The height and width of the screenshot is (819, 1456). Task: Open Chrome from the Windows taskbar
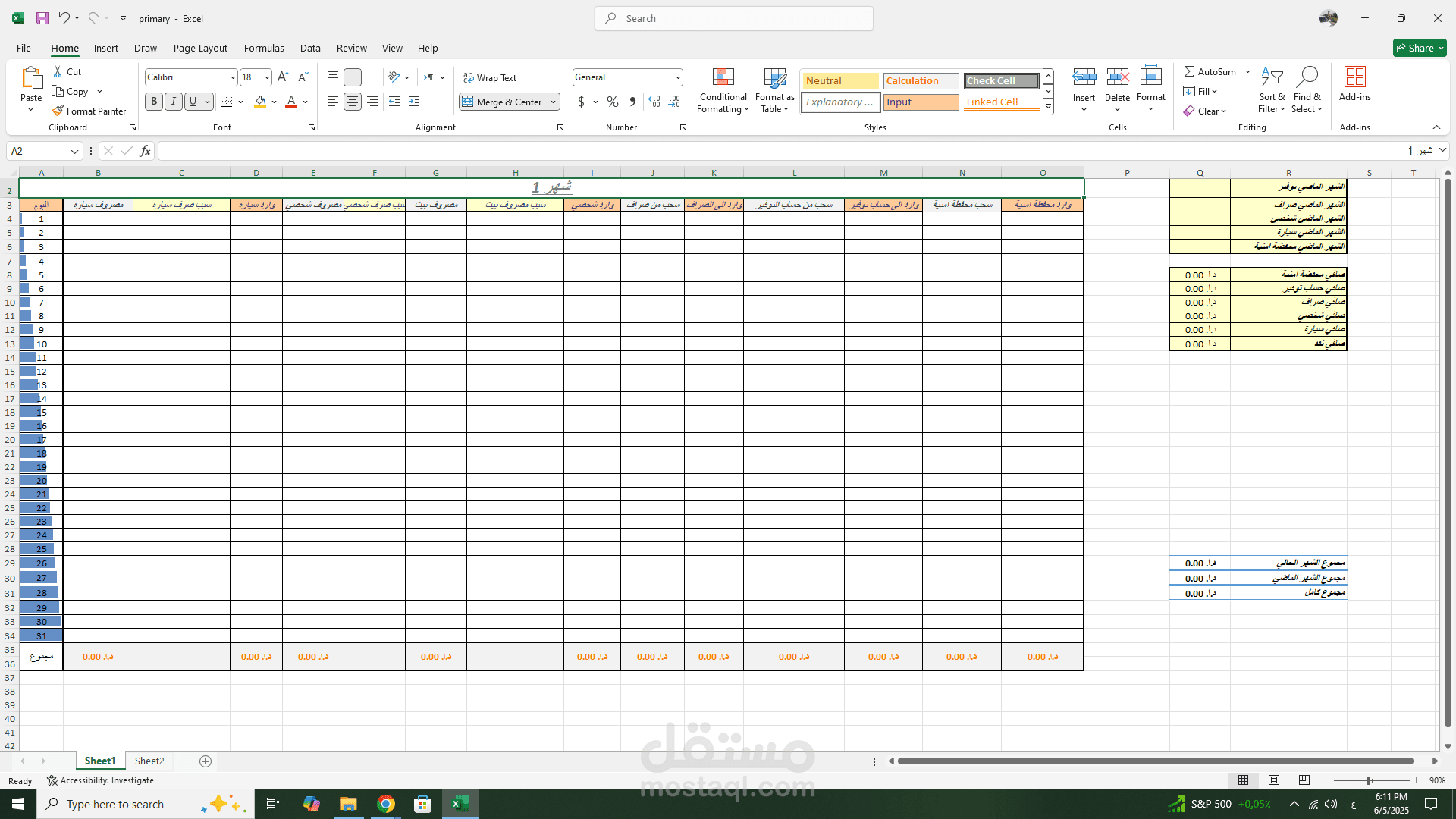click(386, 804)
